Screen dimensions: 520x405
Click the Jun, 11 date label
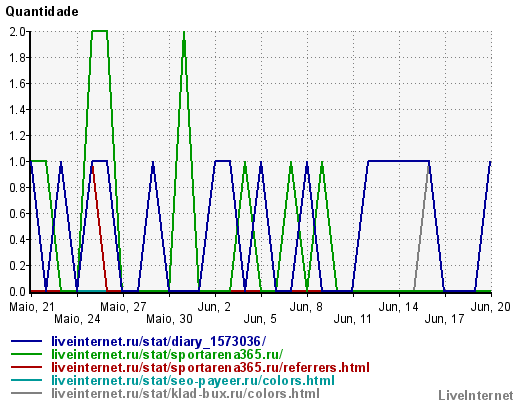pos(352,319)
